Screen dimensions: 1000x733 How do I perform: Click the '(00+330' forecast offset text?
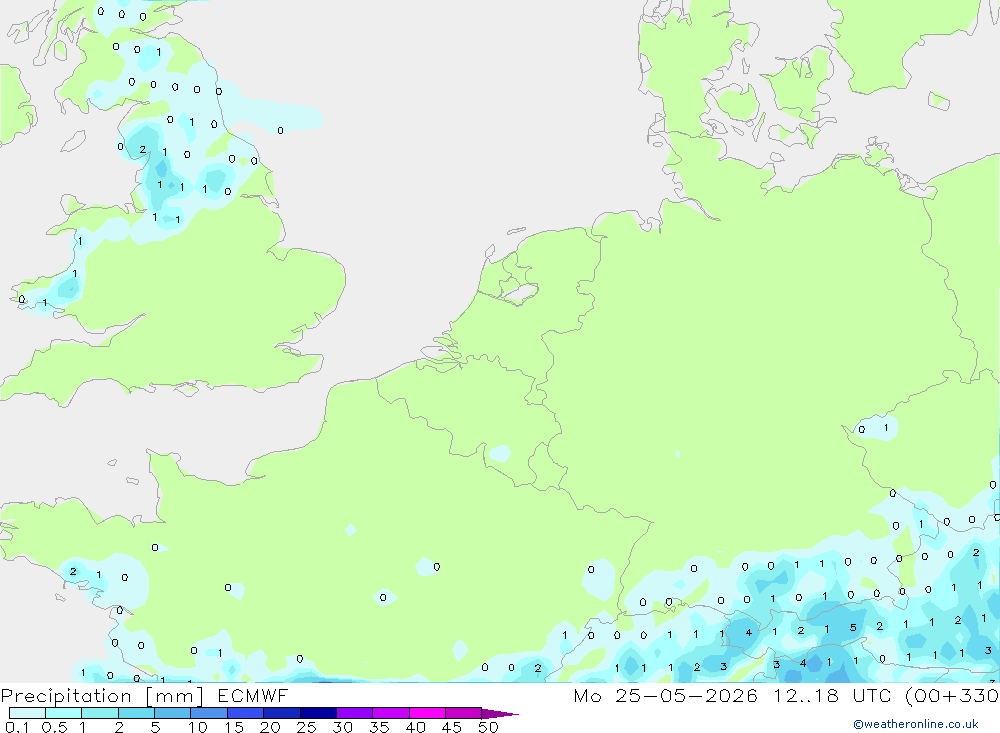[952, 696]
